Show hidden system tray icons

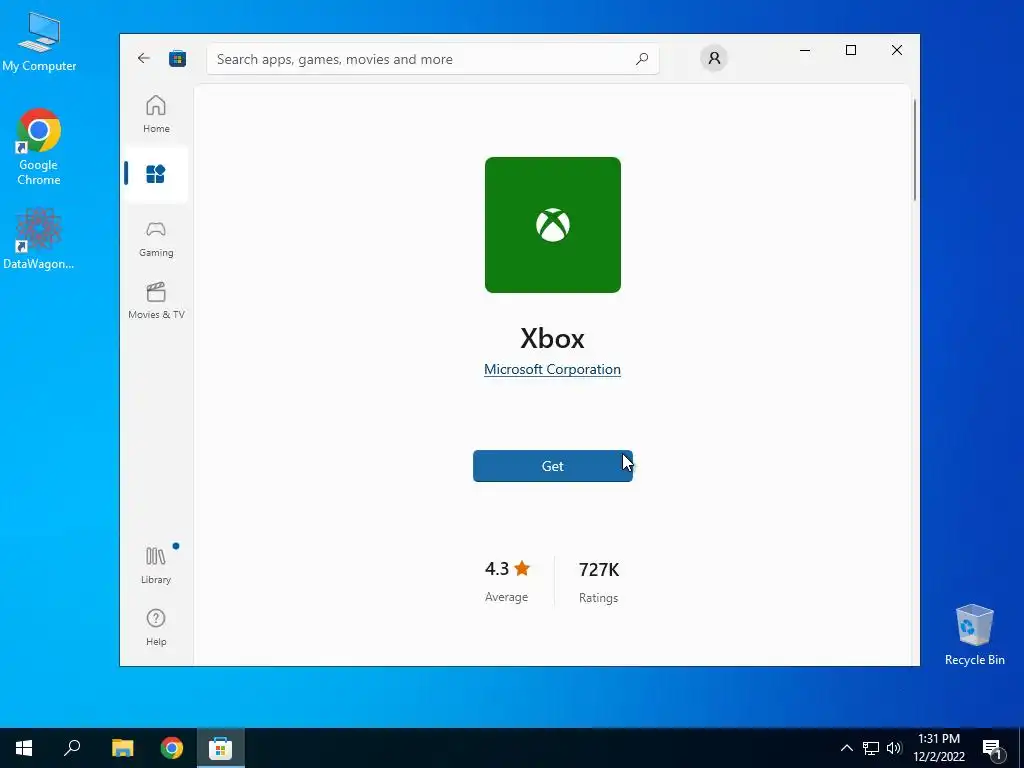(846, 748)
